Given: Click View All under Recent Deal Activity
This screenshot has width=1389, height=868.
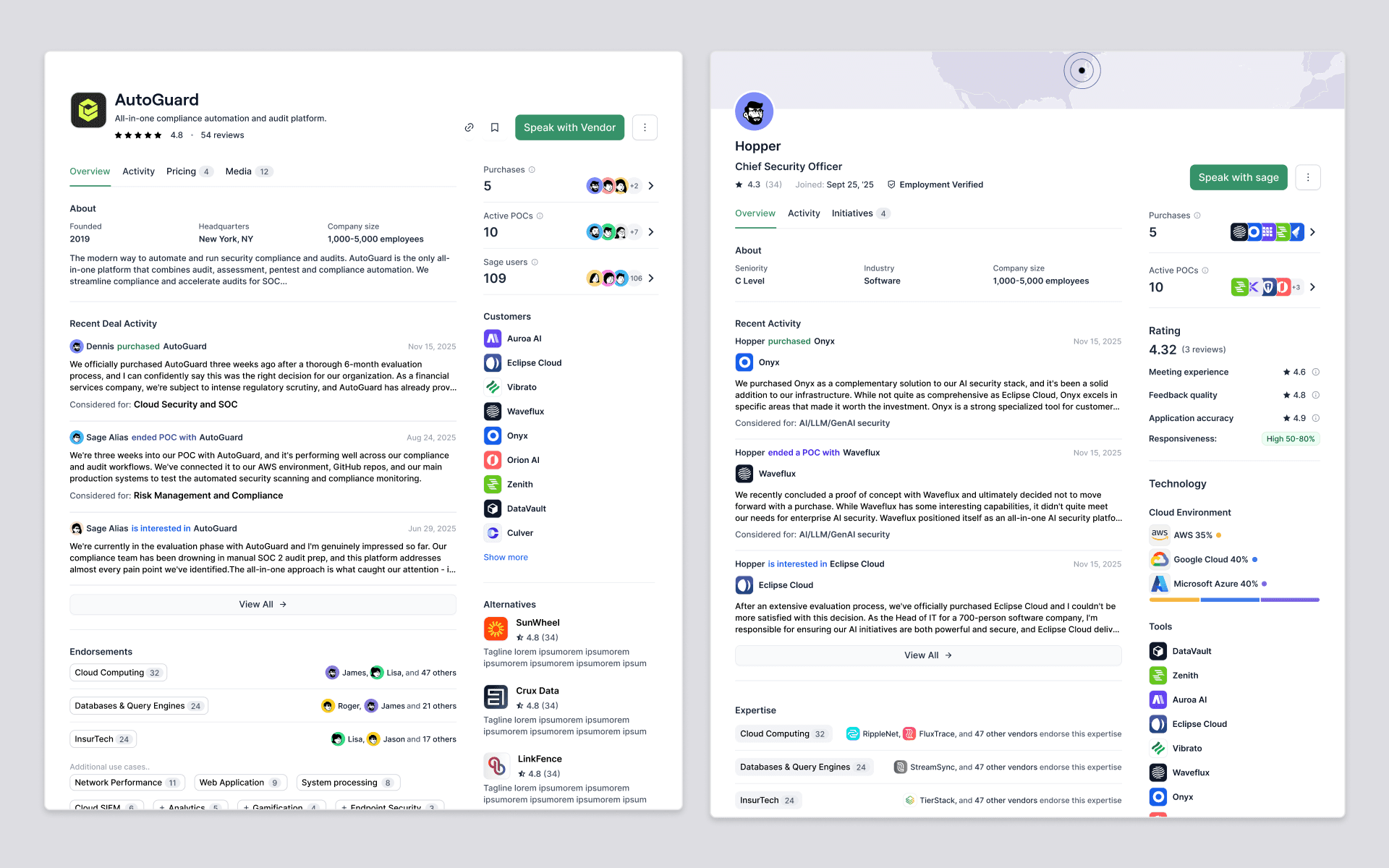Looking at the screenshot, I should [x=263, y=604].
